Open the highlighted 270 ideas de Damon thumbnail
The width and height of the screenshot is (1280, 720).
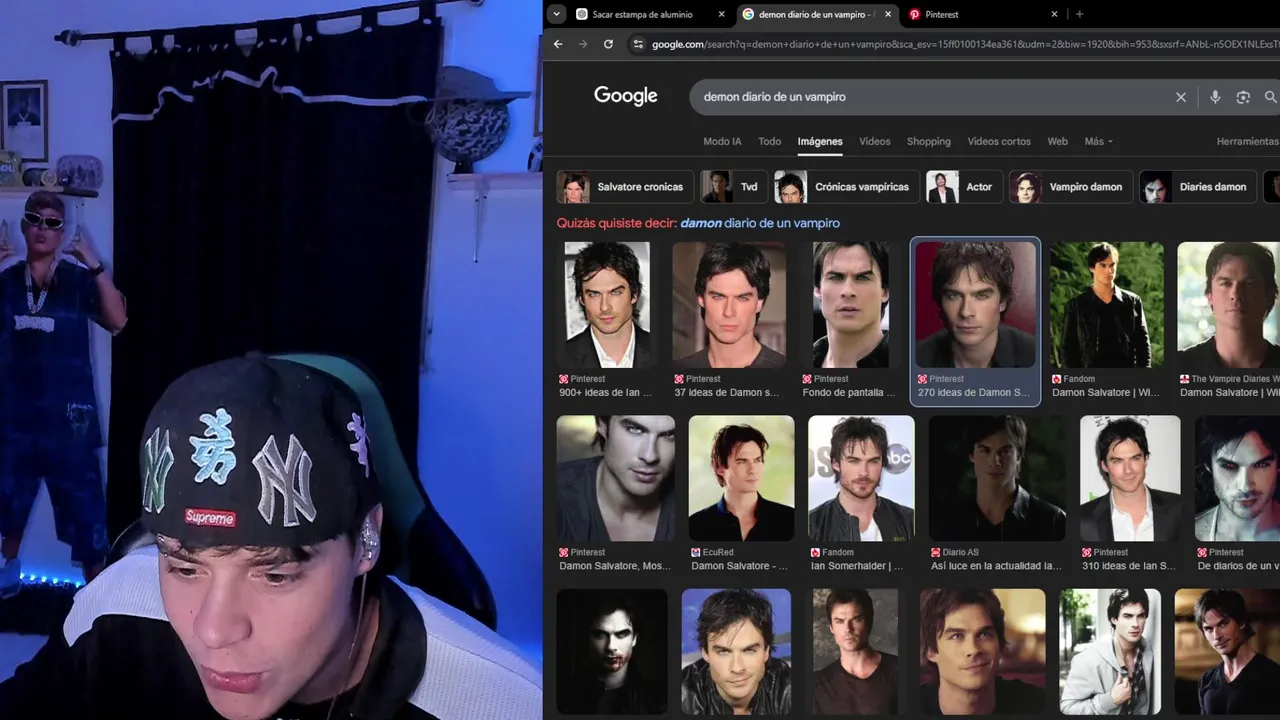pos(975,305)
